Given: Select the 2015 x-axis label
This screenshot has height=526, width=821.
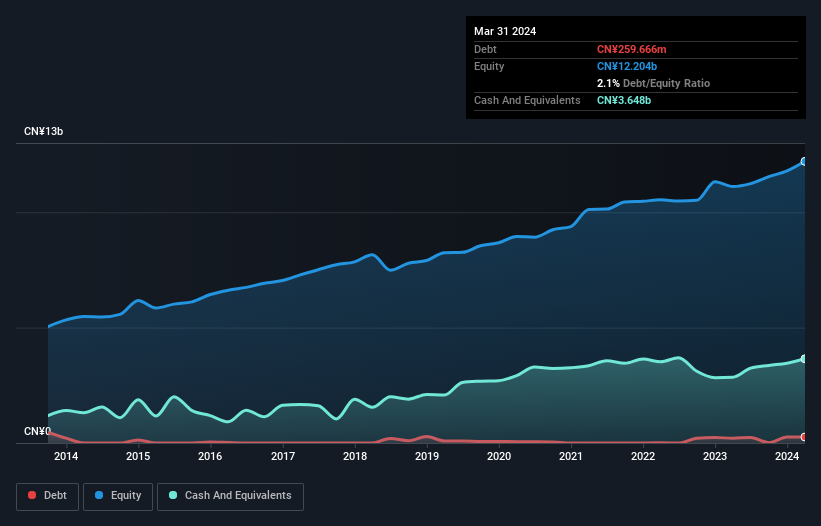Looking at the screenshot, I should coord(138,456).
